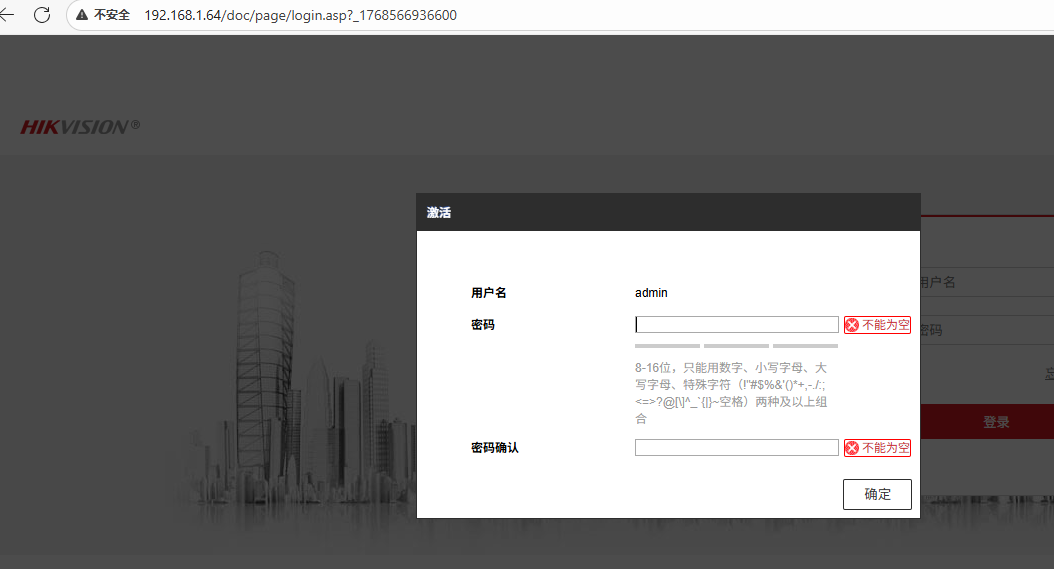Click the last password strength bar segment
Viewport: 1054px width, 569px height.
pyautogui.click(x=805, y=345)
